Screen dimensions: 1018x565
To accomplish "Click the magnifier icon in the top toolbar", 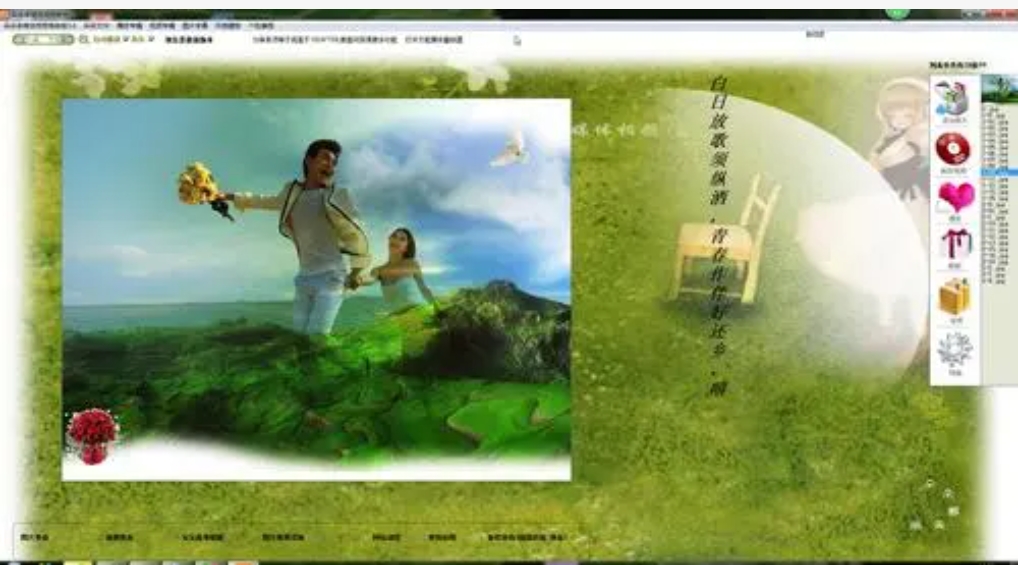I will (x=84, y=40).
